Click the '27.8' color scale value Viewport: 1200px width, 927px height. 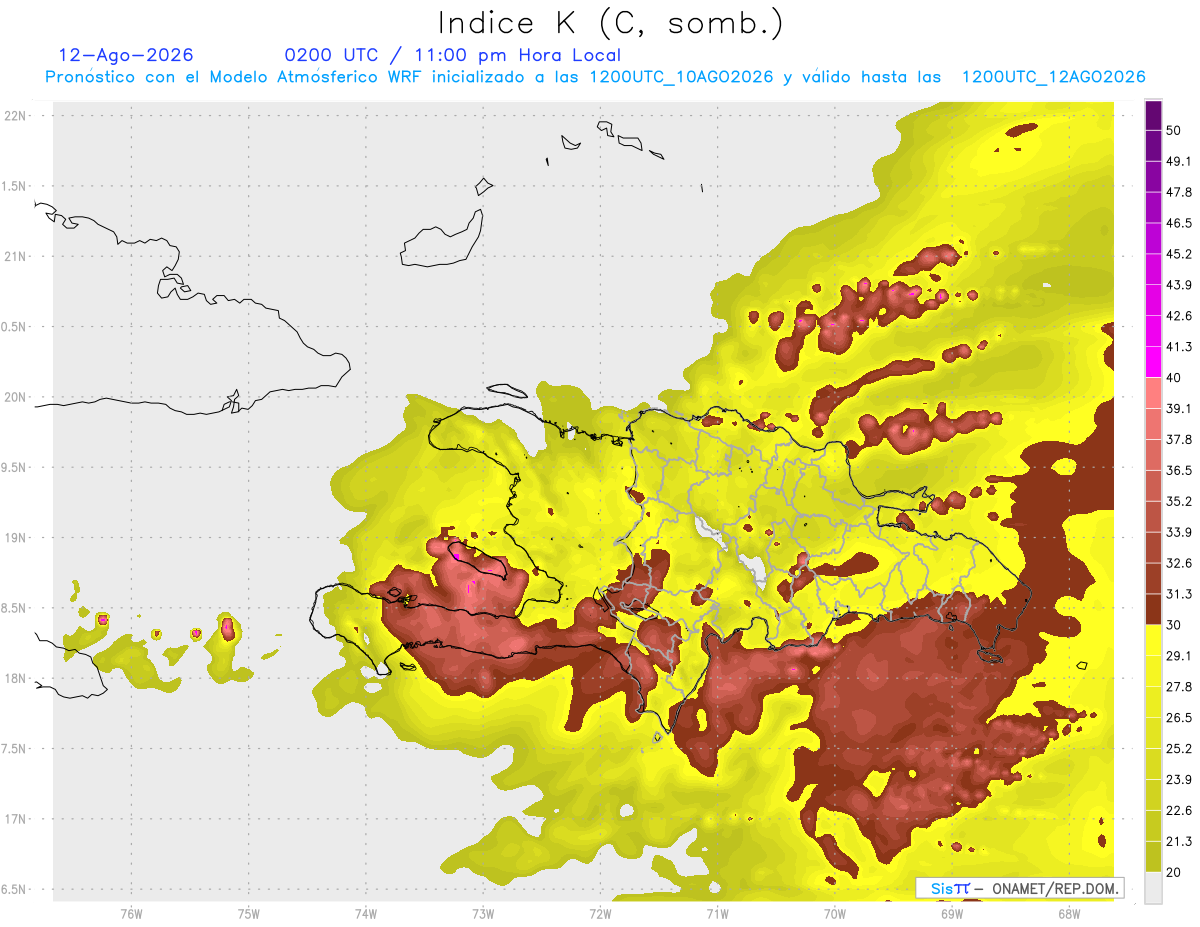click(x=1179, y=686)
